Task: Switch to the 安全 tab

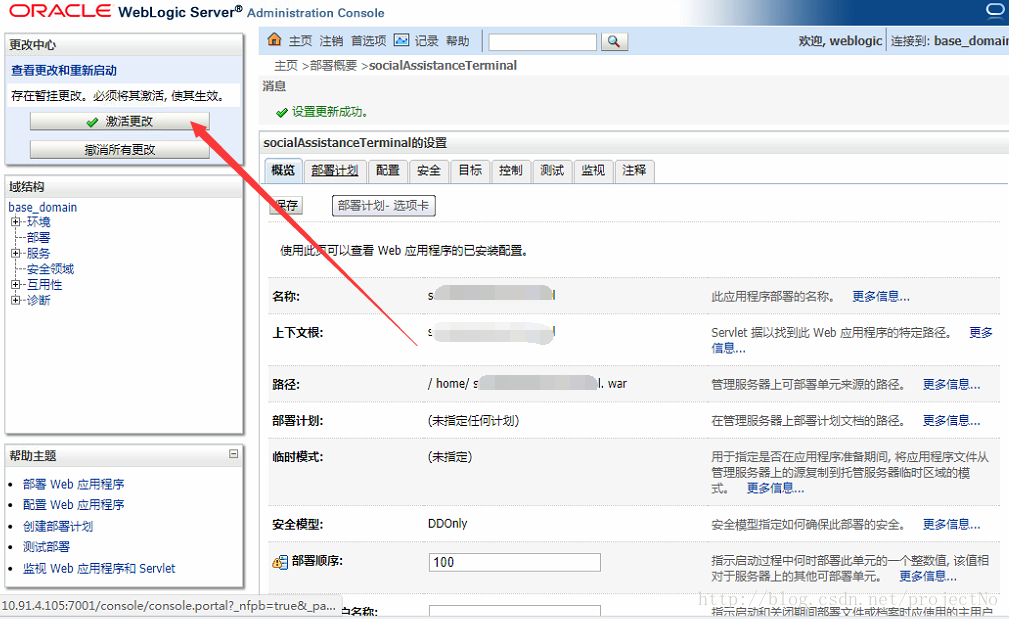Action: pos(429,171)
